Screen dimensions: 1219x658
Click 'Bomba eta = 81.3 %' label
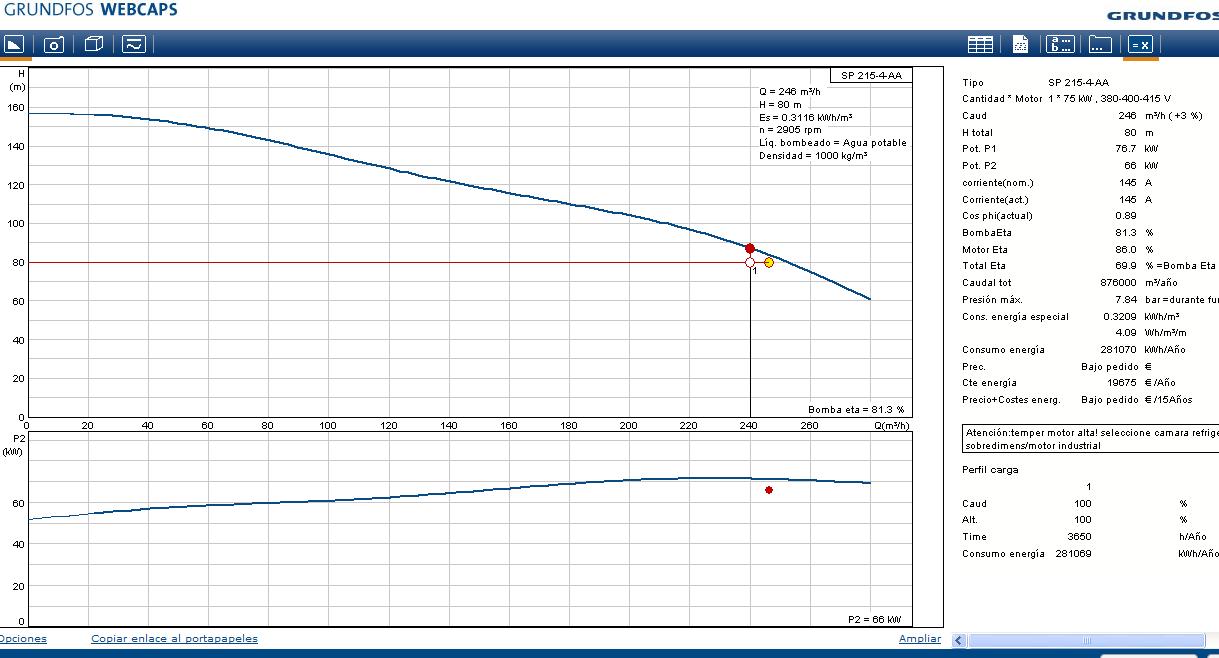tap(856, 410)
